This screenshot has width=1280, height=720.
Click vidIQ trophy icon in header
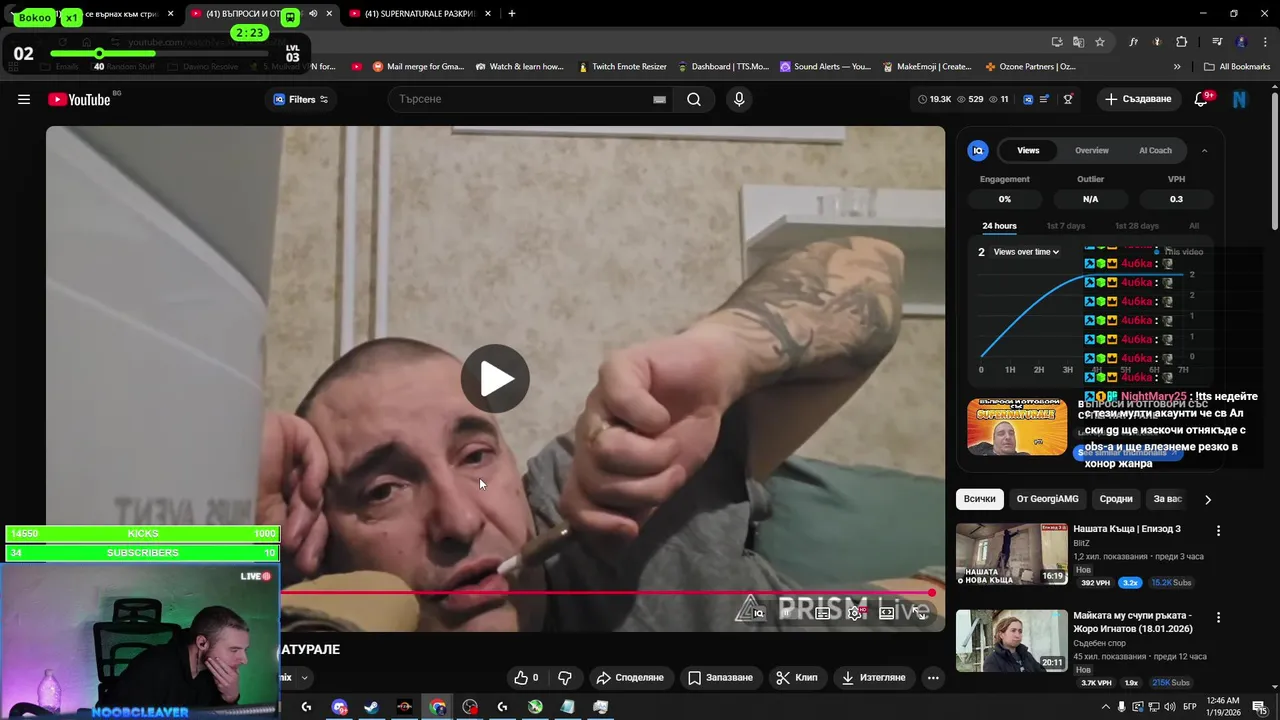pos(1068,99)
